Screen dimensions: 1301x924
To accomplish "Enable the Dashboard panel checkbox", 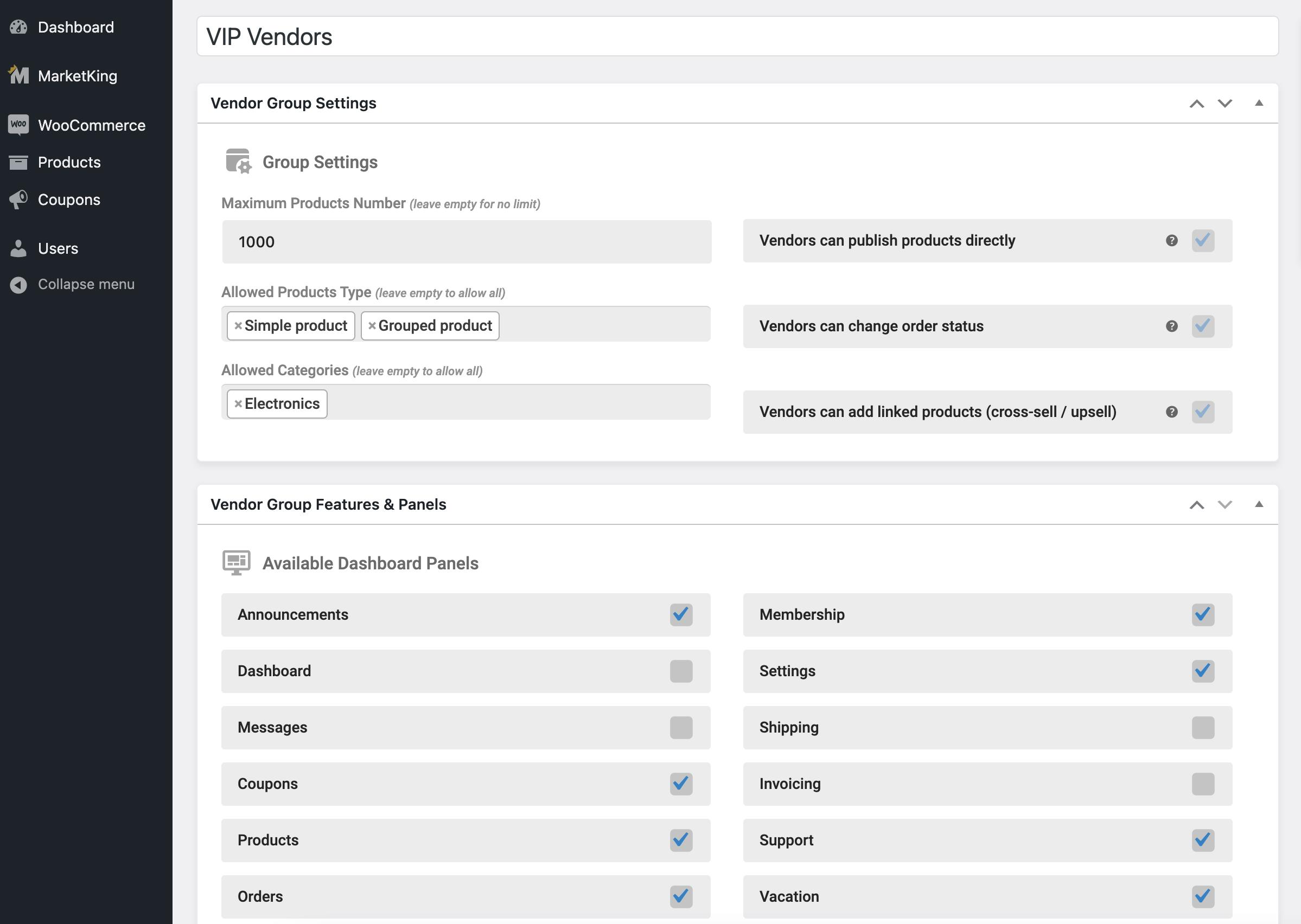I will tap(681, 671).
